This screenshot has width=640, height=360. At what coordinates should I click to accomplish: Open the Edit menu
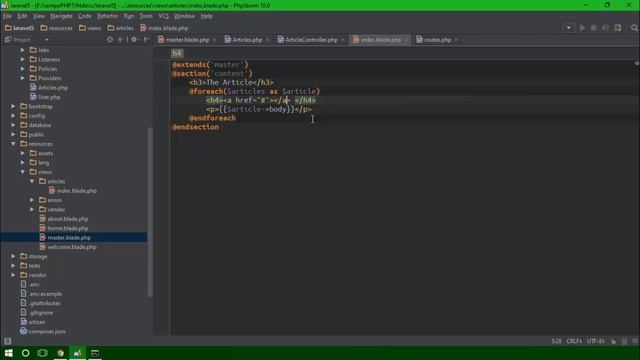(x=22, y=16)
